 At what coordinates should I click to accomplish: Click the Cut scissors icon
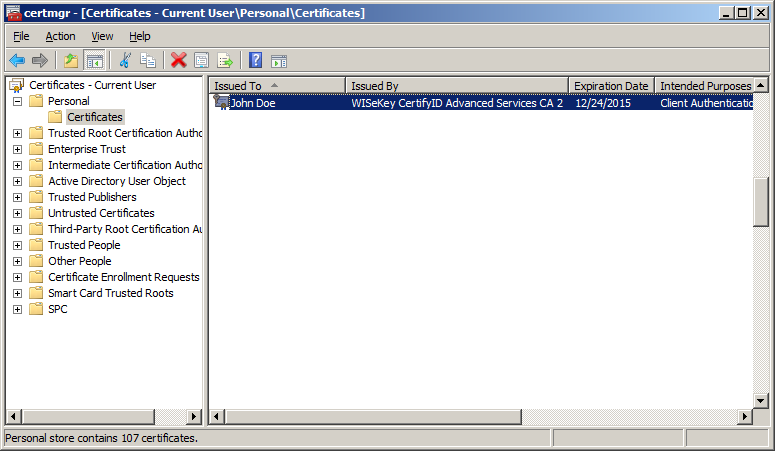(125, 60)
